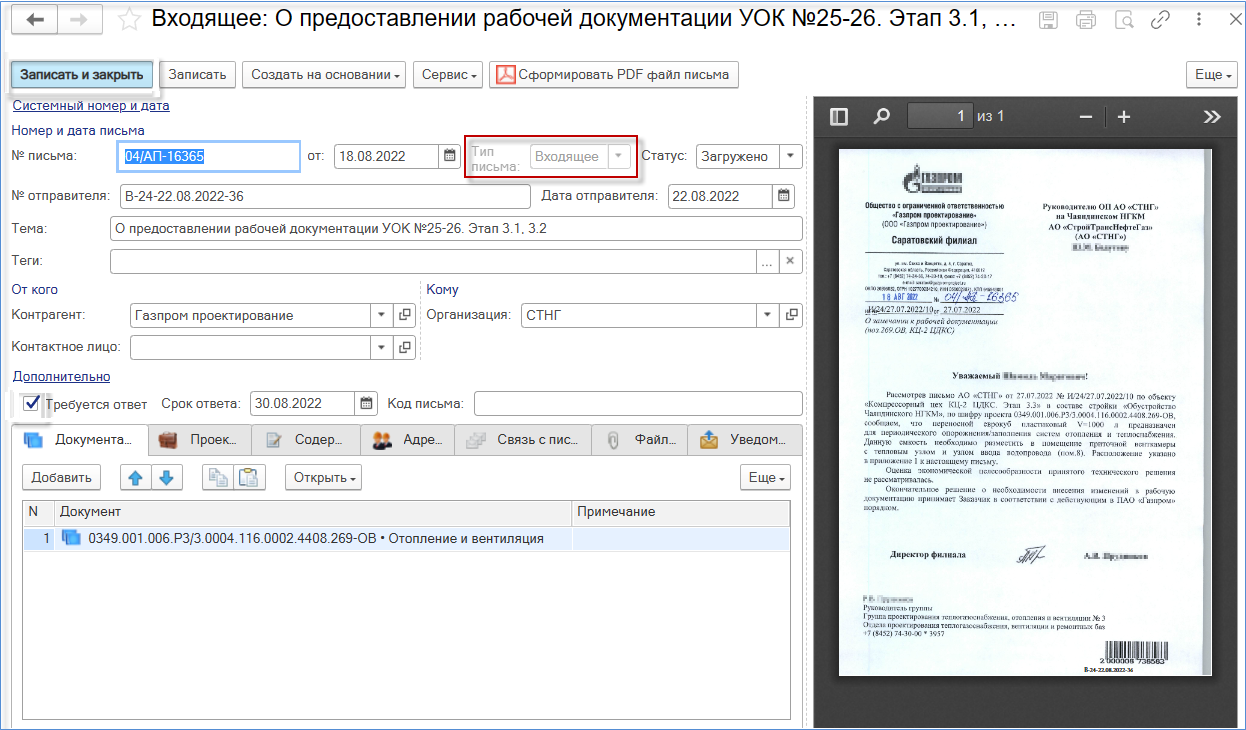The height and width of the screenshot is (730, 1246).
Task: Move the document row down with the blue arrow
Action: (x=166, y=477)
